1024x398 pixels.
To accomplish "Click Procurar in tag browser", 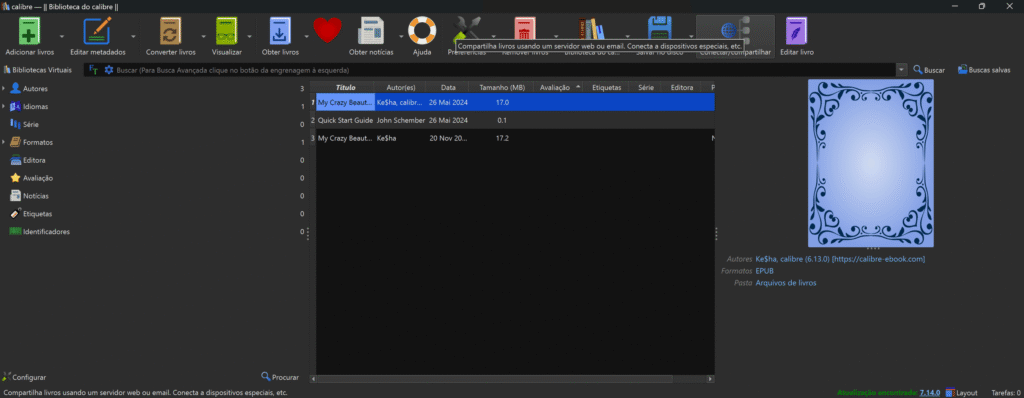I will [x=280, y=377].
